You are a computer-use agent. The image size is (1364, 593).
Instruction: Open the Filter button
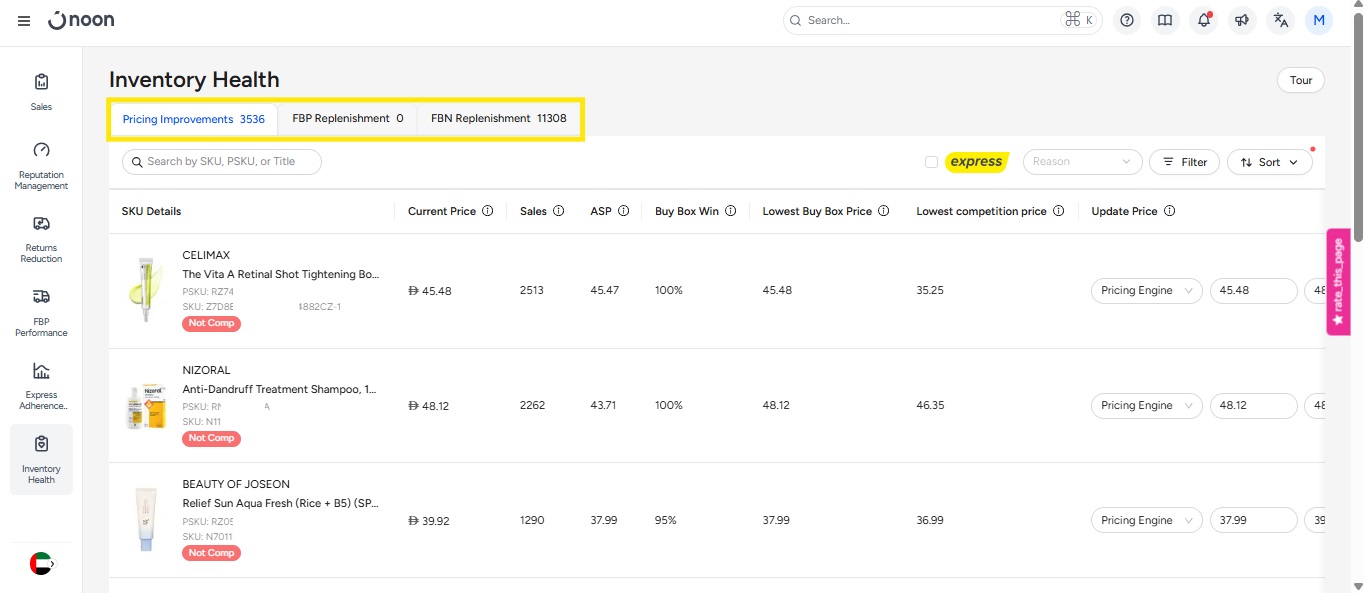pyautogui.click(x=1184, y=162)
